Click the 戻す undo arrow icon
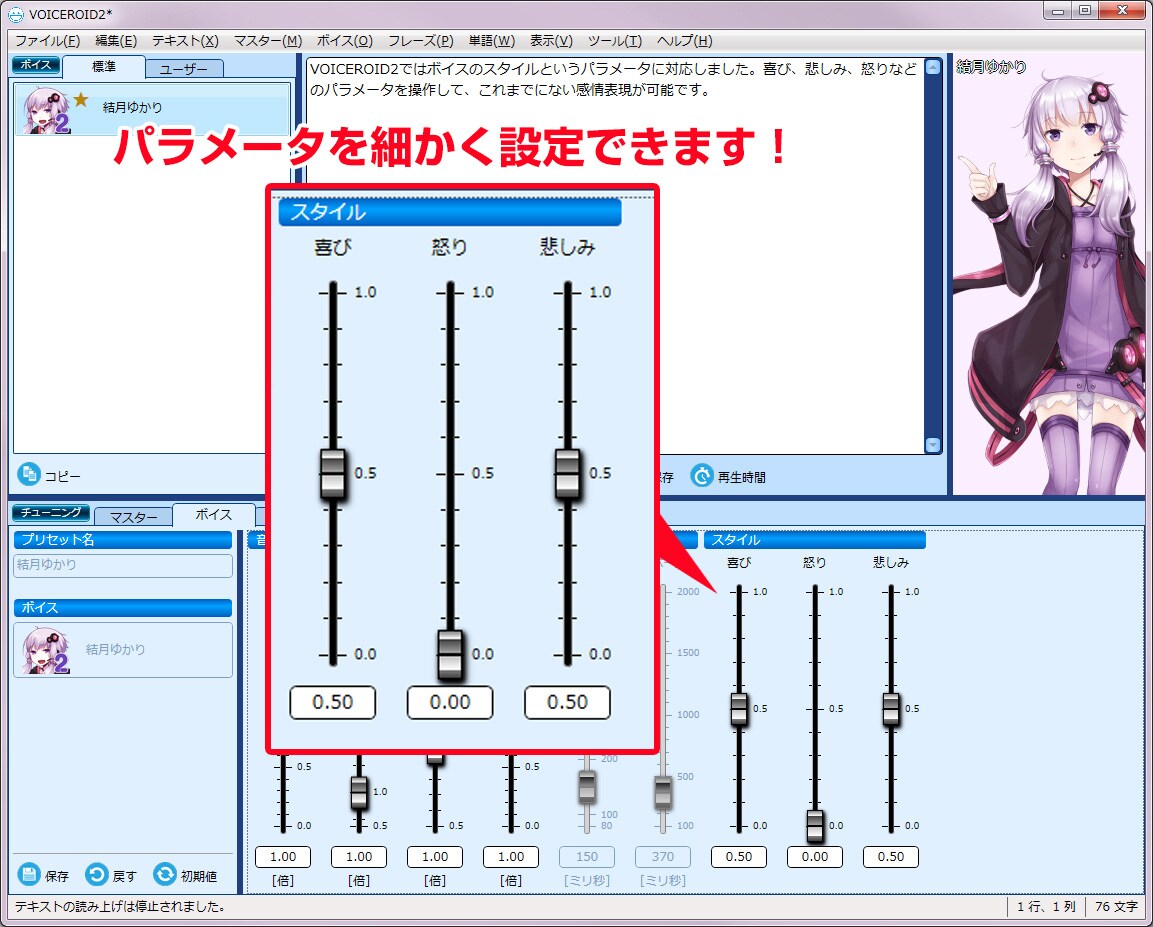The height and width of the screenshot is (927, 1153). click(96, 875)
